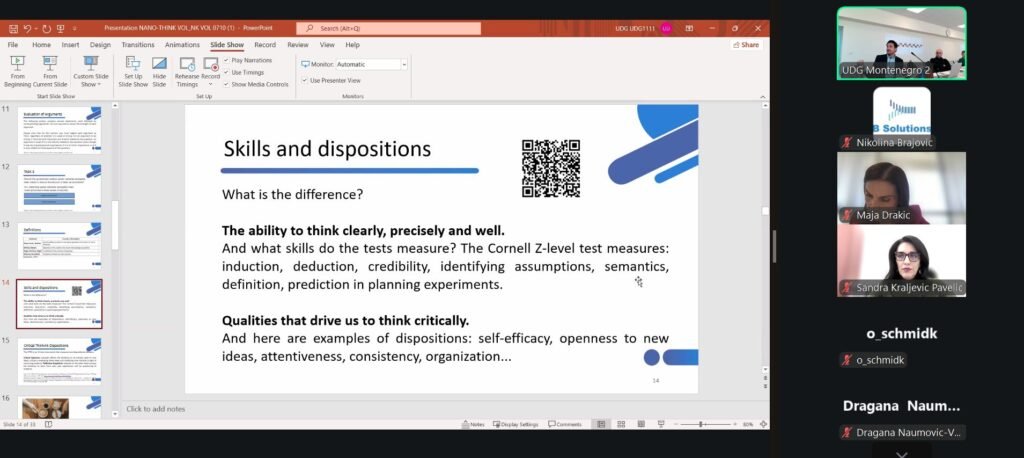Open the Transitions ribbon tab
This screenshot has height=458, width=1024.
[138, 45]
